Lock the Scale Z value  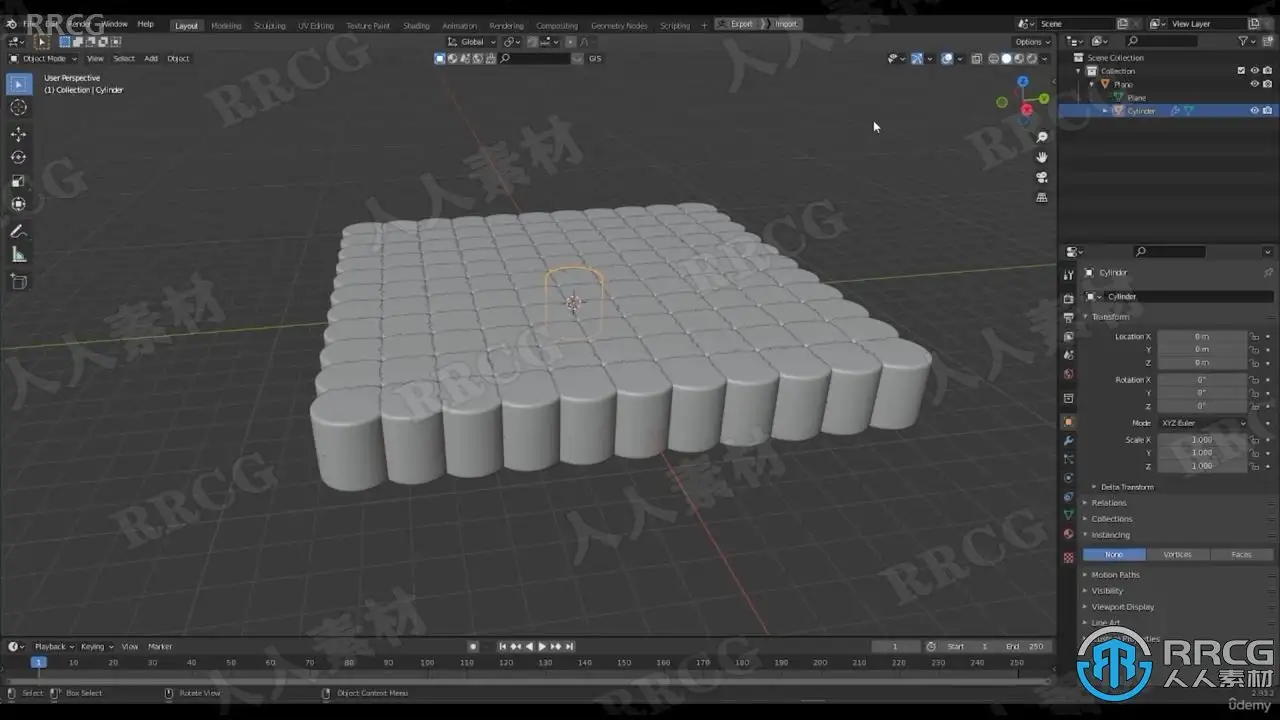click(x=1255, y=466)
